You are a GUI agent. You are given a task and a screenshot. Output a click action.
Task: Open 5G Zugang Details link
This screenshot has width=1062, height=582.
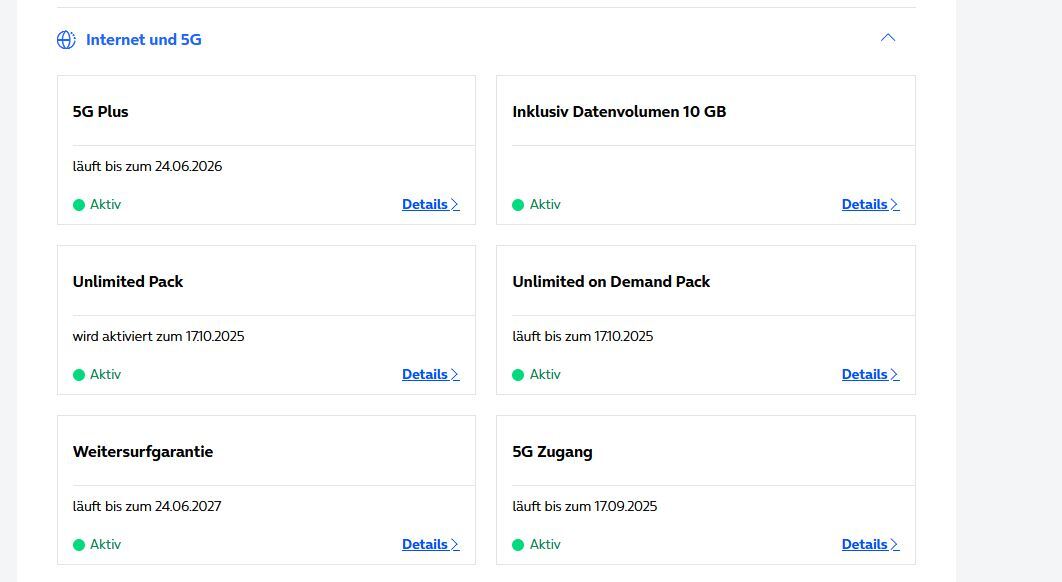870,544
